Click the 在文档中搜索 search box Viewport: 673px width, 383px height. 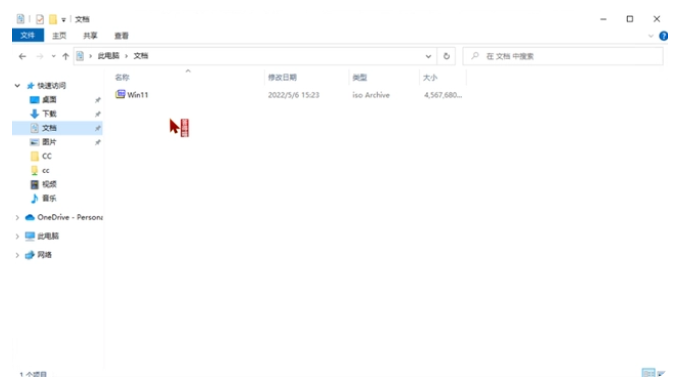click(x=563, y=56)
